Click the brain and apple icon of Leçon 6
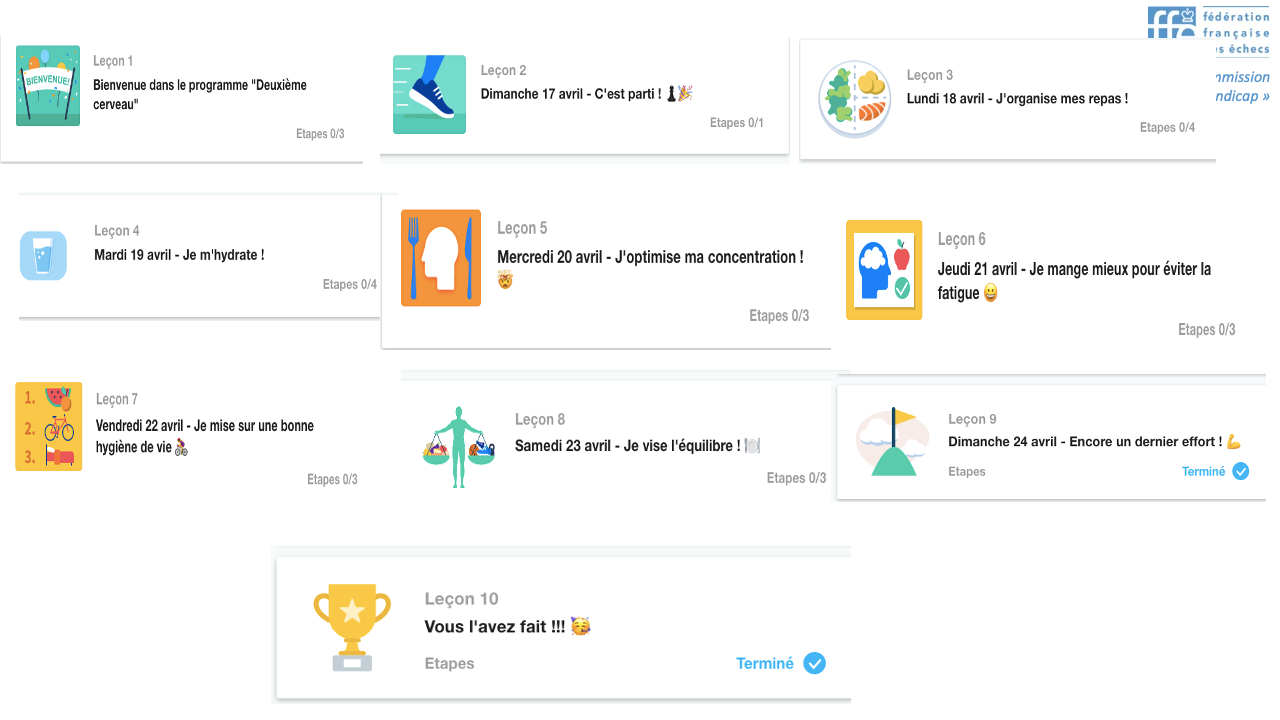The width and height of the screenshot is (1280, 720). point(884,270)
